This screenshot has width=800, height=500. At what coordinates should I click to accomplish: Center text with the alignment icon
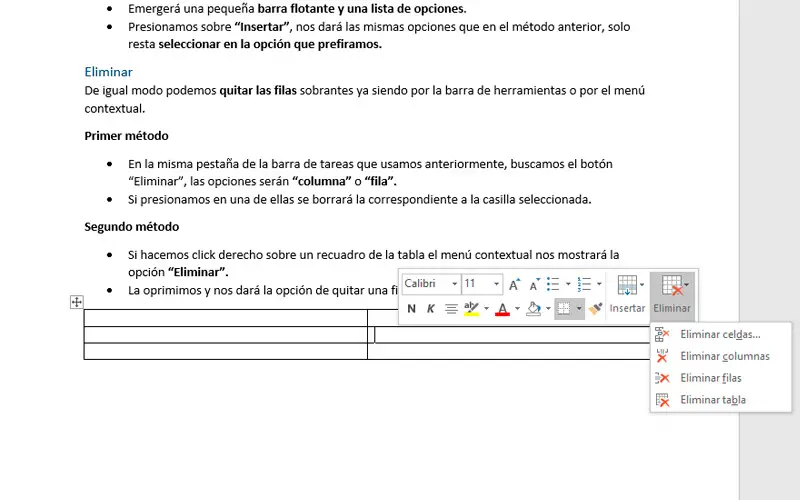(451, 309)
